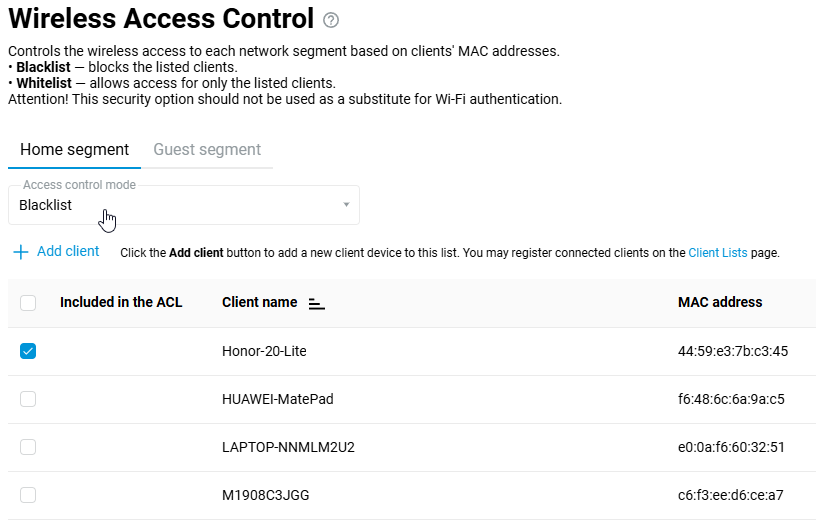Switch to the Home segment tab

[x=74, y=150]
